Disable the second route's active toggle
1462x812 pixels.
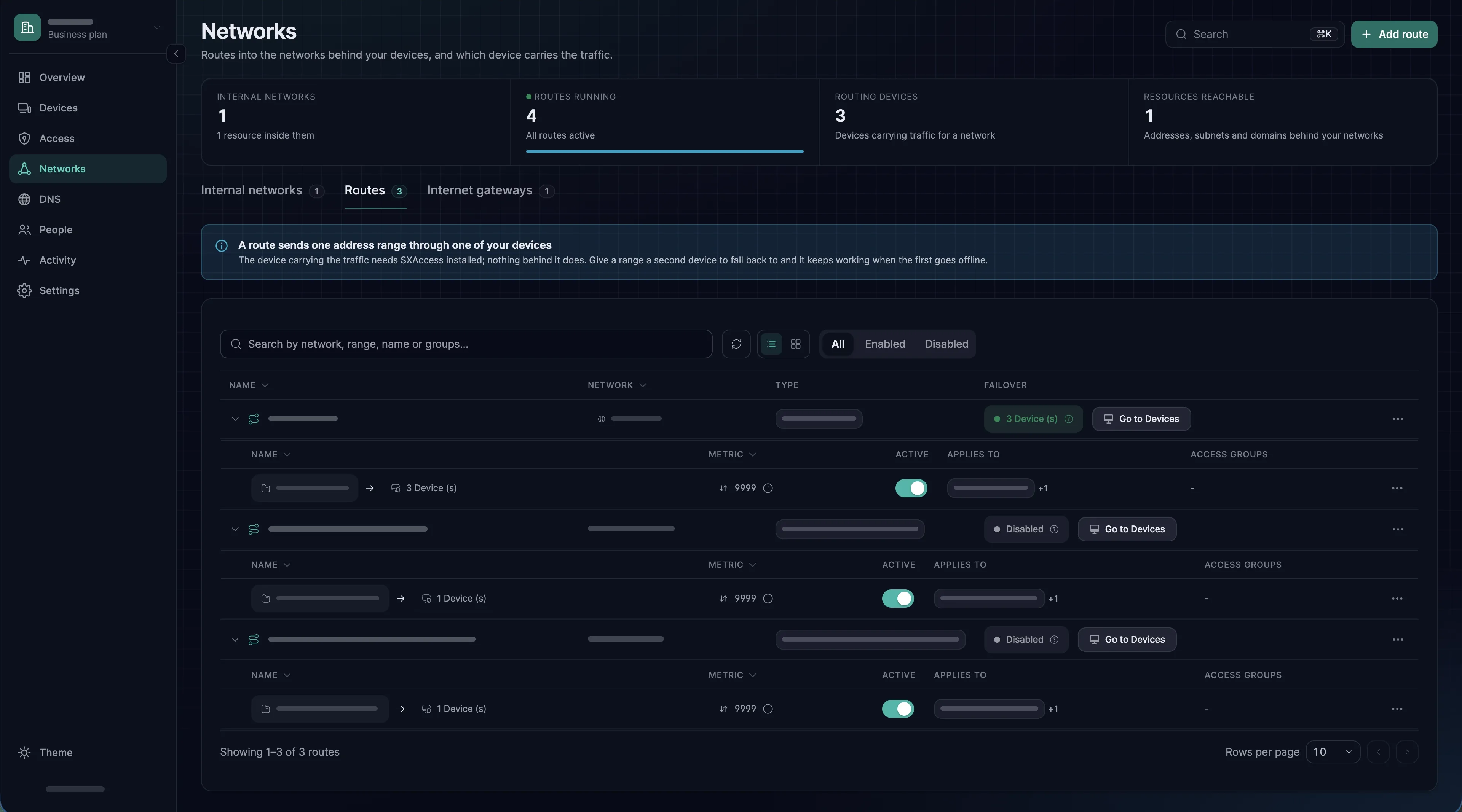pyautogui.click(x=898, y=598)
